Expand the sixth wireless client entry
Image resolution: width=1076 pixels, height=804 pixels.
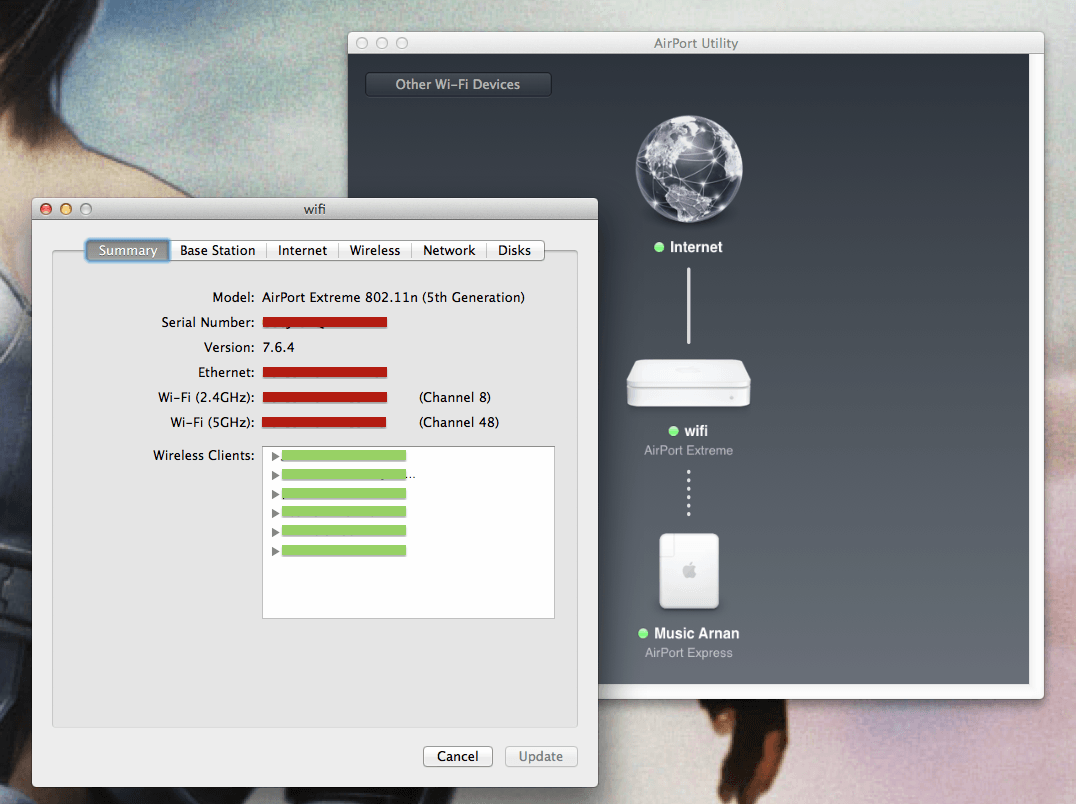[275, 551]
